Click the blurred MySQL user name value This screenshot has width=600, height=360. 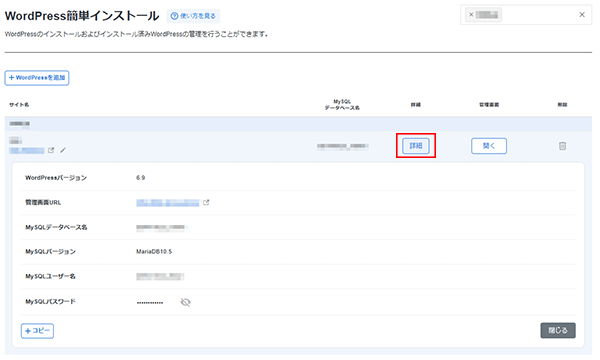160,276
